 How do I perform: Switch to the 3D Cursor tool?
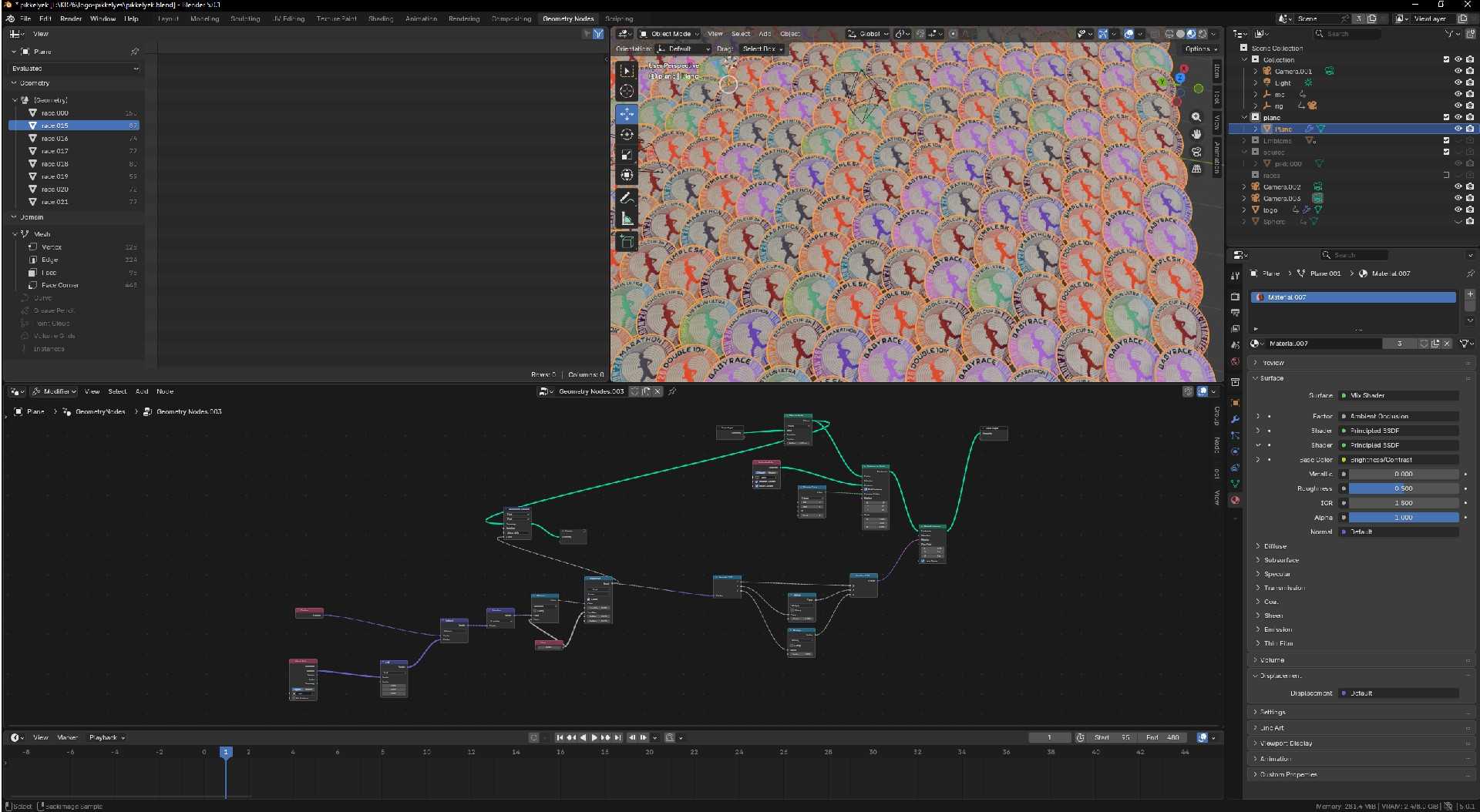(627, 91)
